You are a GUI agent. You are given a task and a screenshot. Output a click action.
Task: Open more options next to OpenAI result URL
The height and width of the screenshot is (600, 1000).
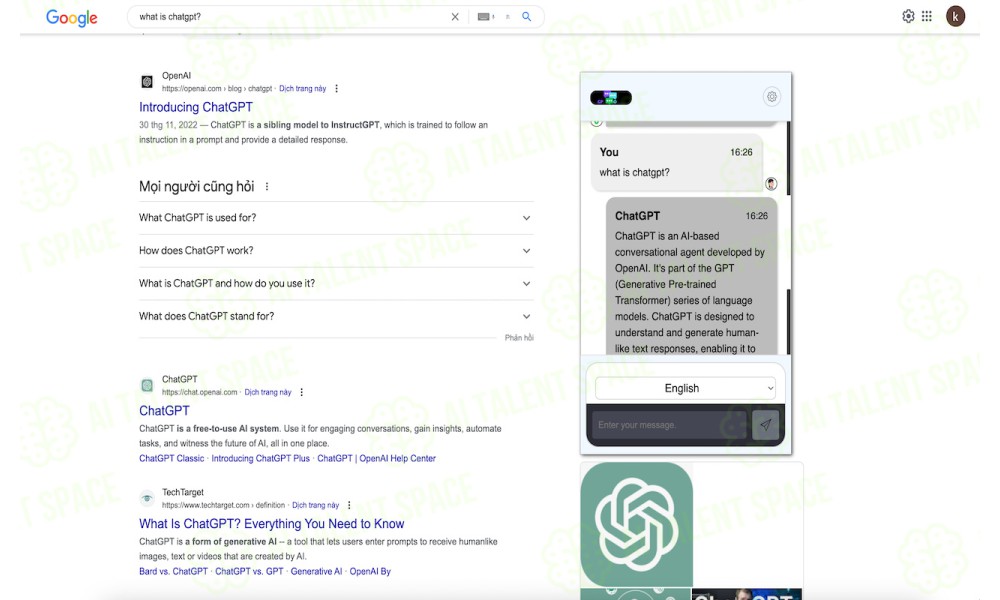coord(337,89)
